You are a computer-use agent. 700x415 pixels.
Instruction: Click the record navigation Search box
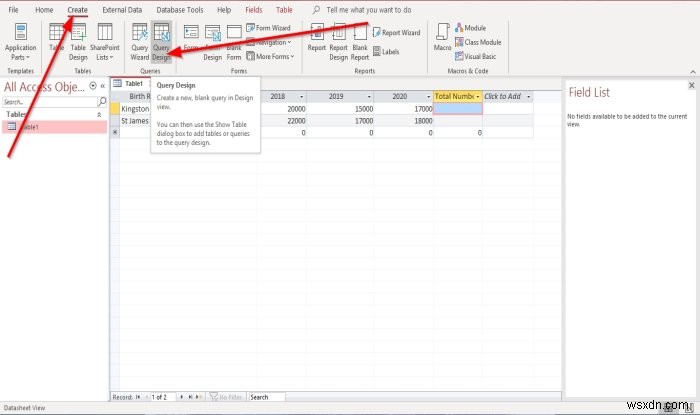pyautogui.click(x=266, y=397)
